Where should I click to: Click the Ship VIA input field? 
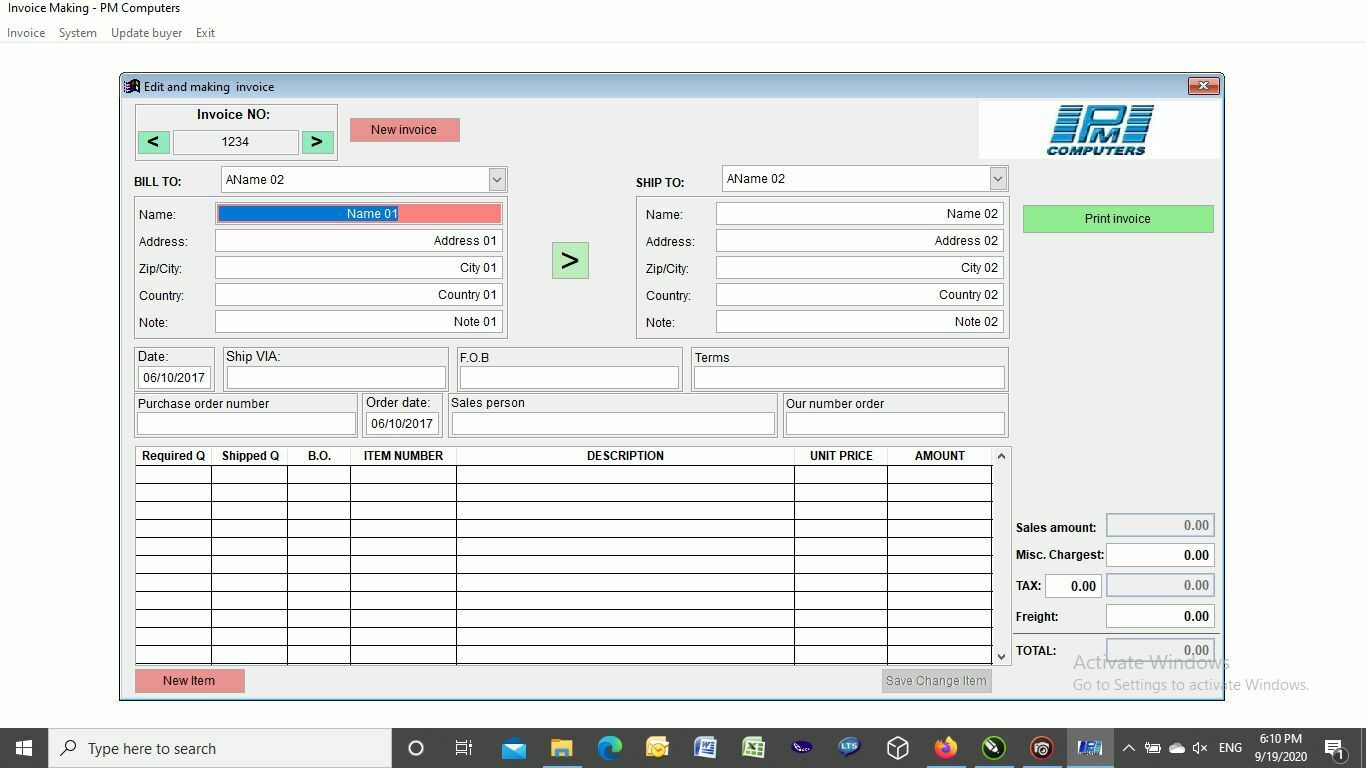336,377
